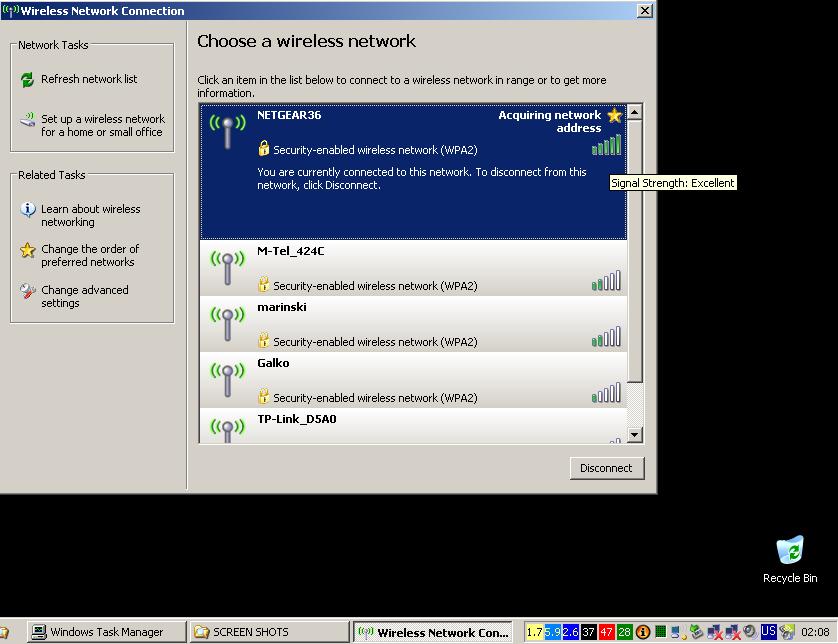838x644 pixels.
Task: Click the TP-Link_D5A0 antenna icon
Action: click(x=228, y=430)
